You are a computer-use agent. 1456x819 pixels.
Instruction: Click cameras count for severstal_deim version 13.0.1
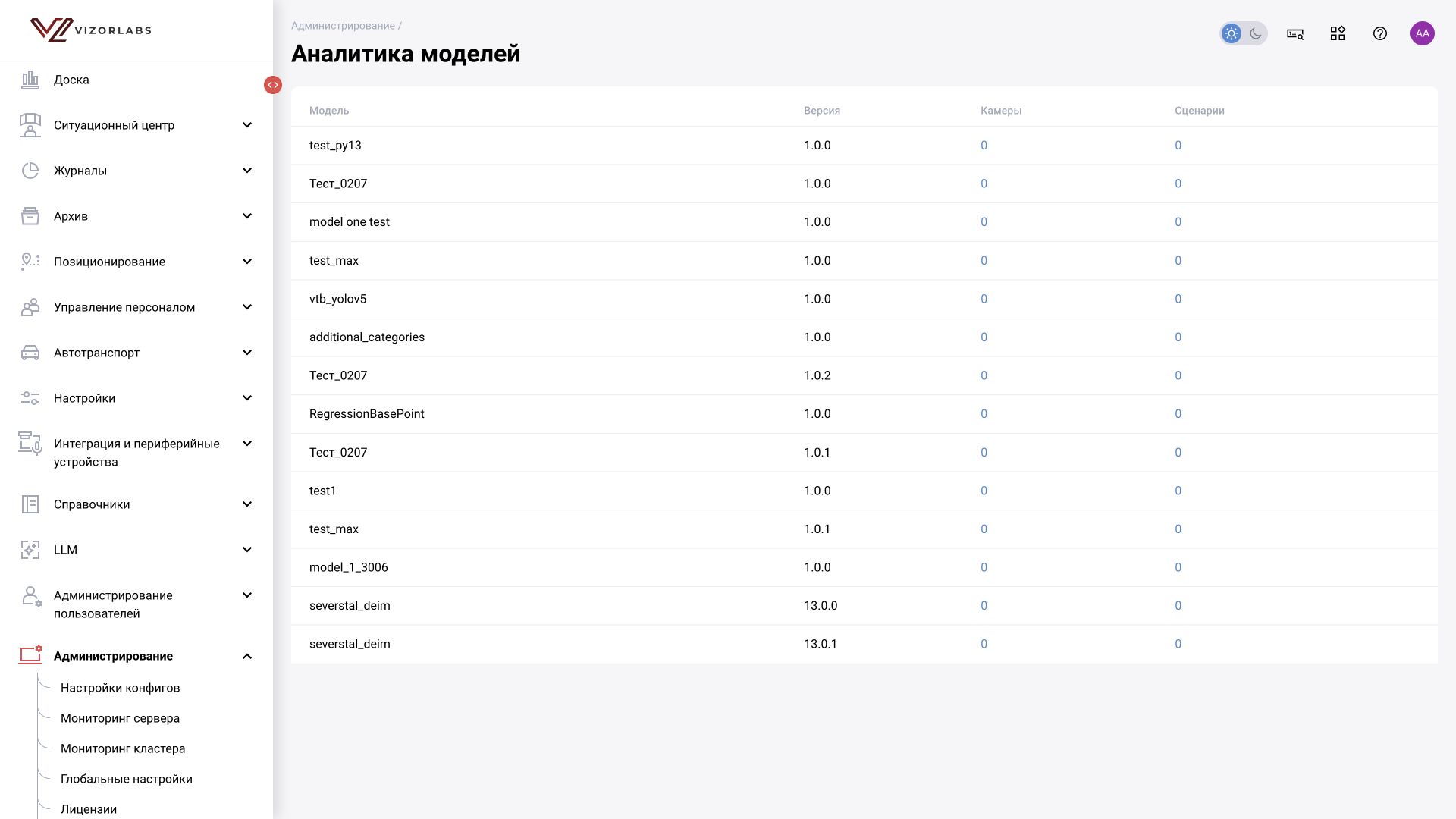coord(984,644)
